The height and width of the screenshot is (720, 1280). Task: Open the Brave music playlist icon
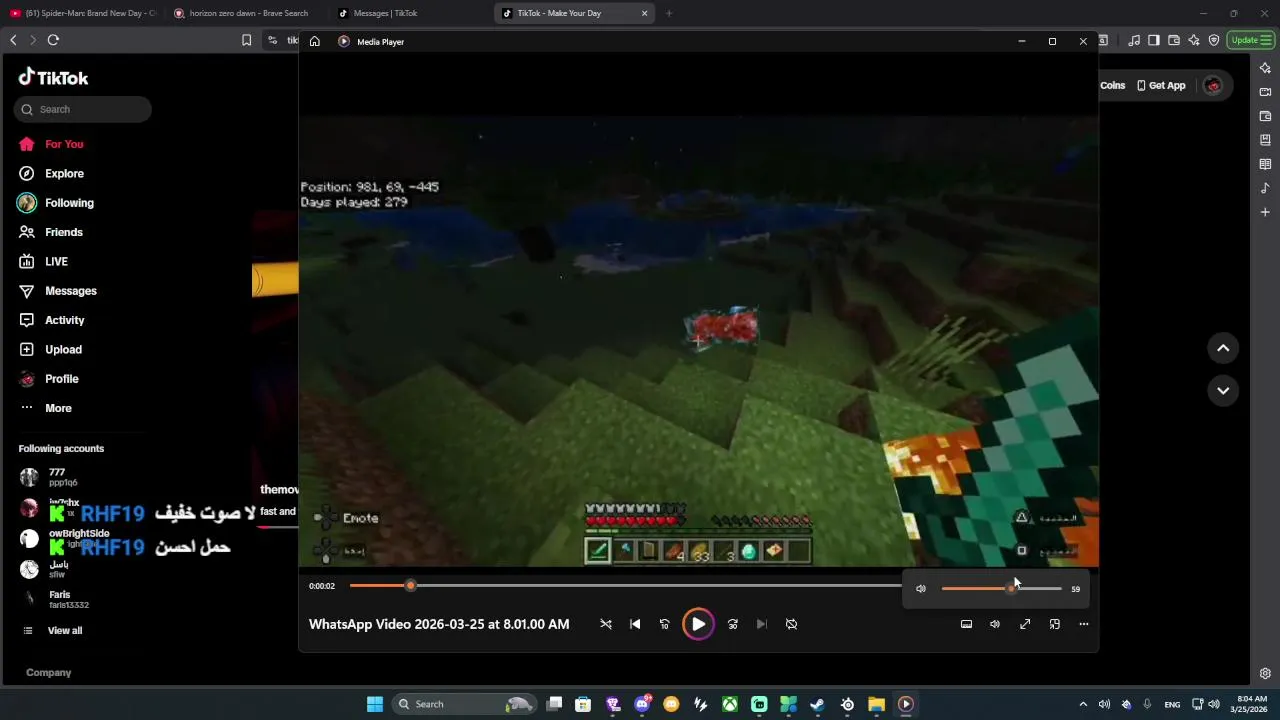1134,40
